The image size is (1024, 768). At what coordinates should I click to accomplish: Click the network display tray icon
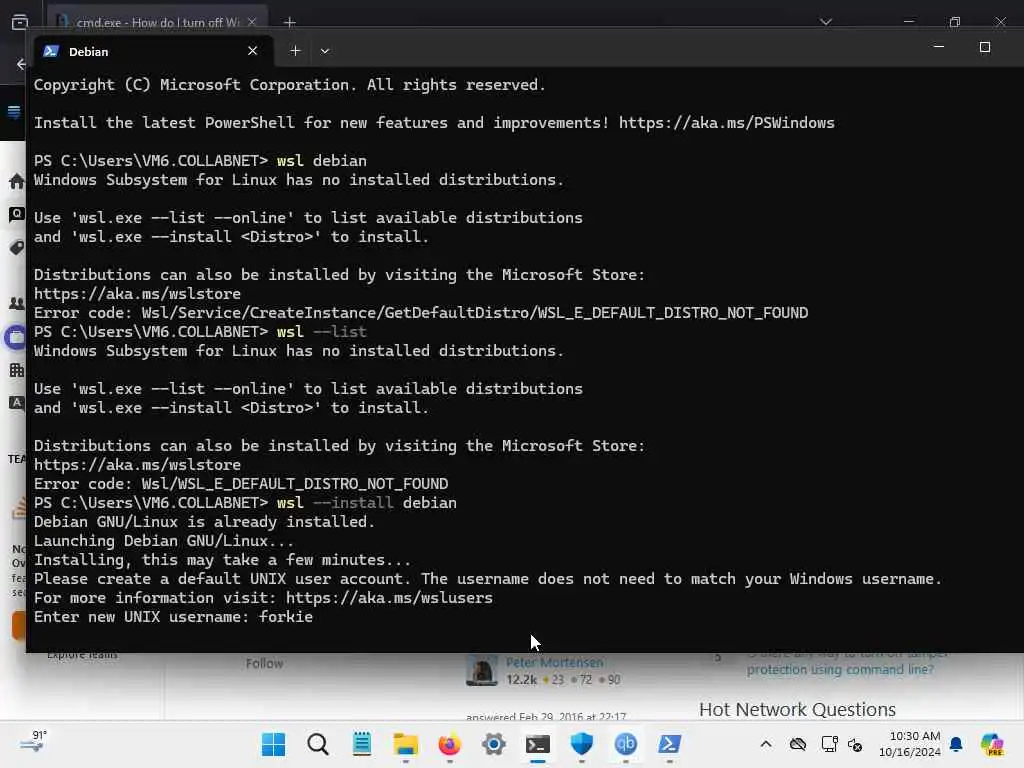tap(829, 744)
